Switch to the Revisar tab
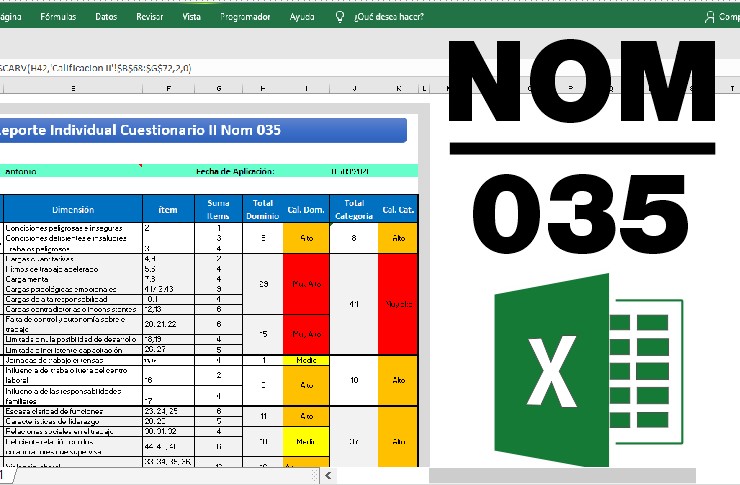This screenshot has width=740, height=485. pyautogui.click(x=150, y=17)
